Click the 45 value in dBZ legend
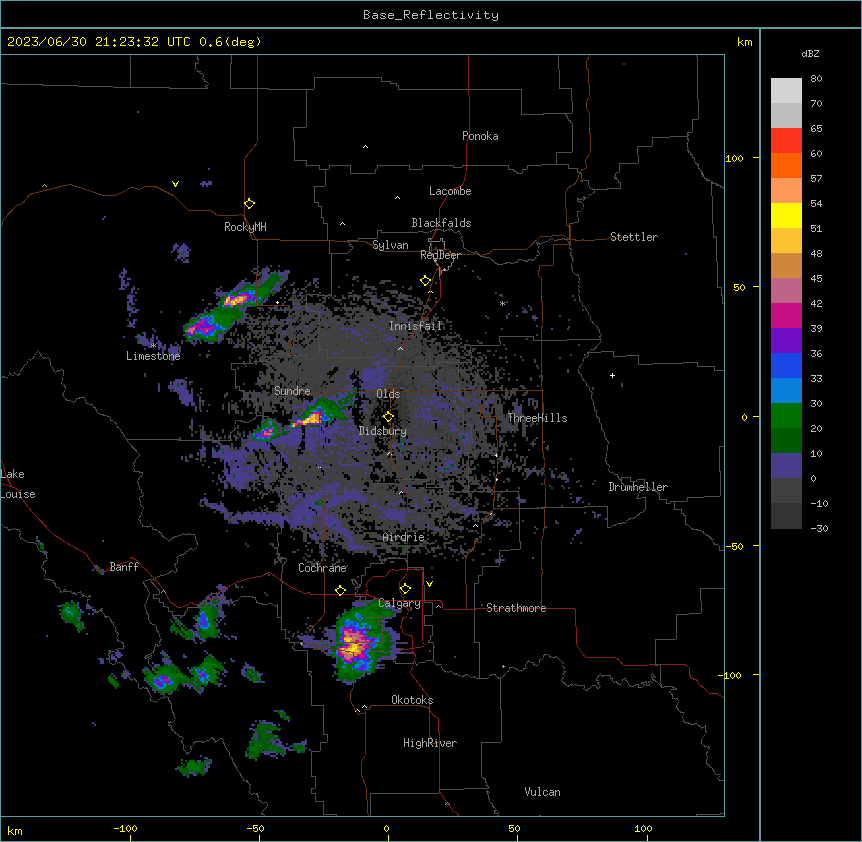 [816, 279]
